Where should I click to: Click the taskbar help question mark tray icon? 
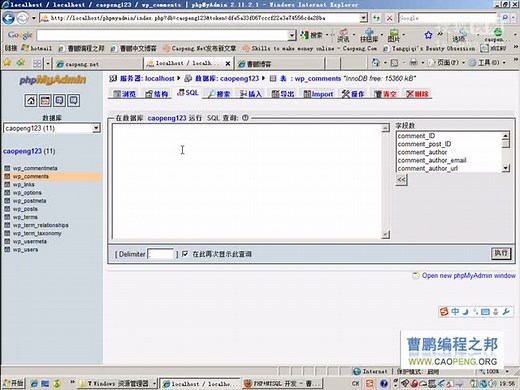384,384
